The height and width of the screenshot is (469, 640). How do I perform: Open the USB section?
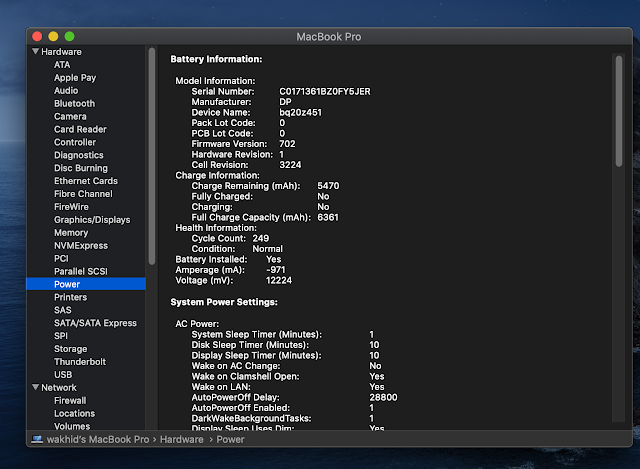(63, 375)
